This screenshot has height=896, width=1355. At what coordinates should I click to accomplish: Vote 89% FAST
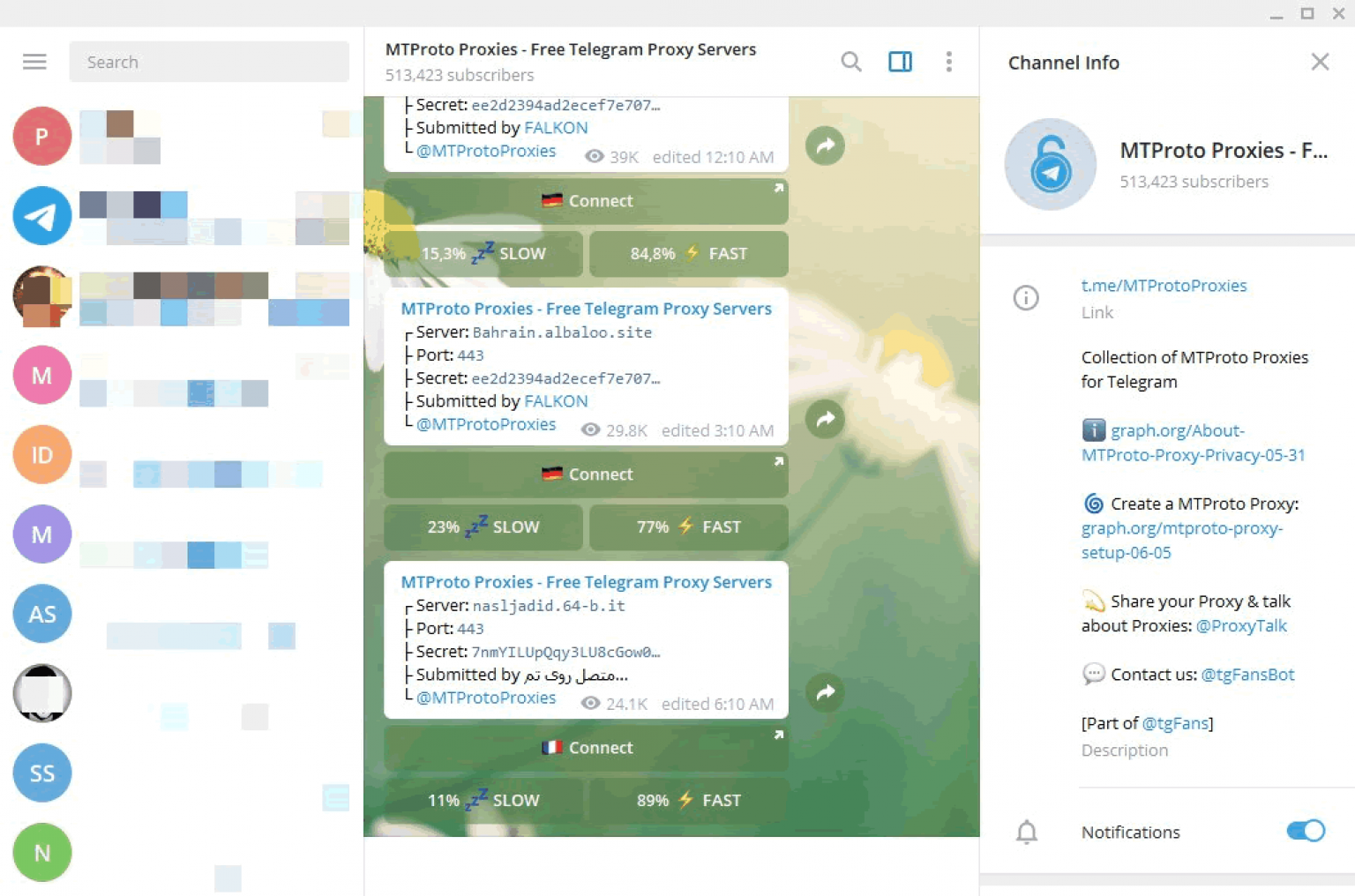point(688,801)
